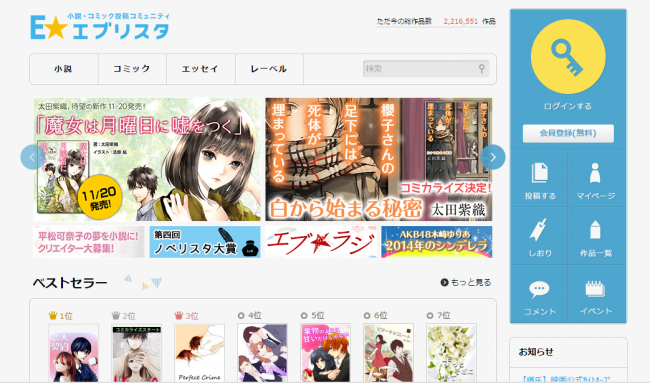Viewport: 650px width, 383px height.
Task: Click the red crown 3位 rank
Action: coord(179,316)
